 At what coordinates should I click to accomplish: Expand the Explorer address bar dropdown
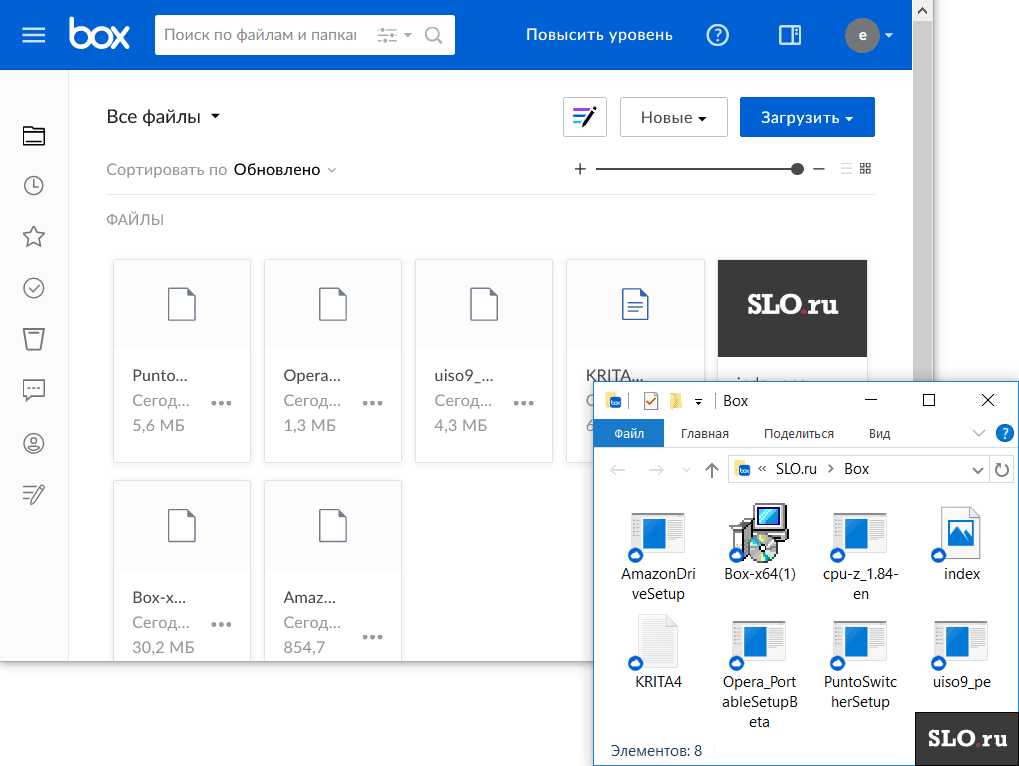coord(977,470)
